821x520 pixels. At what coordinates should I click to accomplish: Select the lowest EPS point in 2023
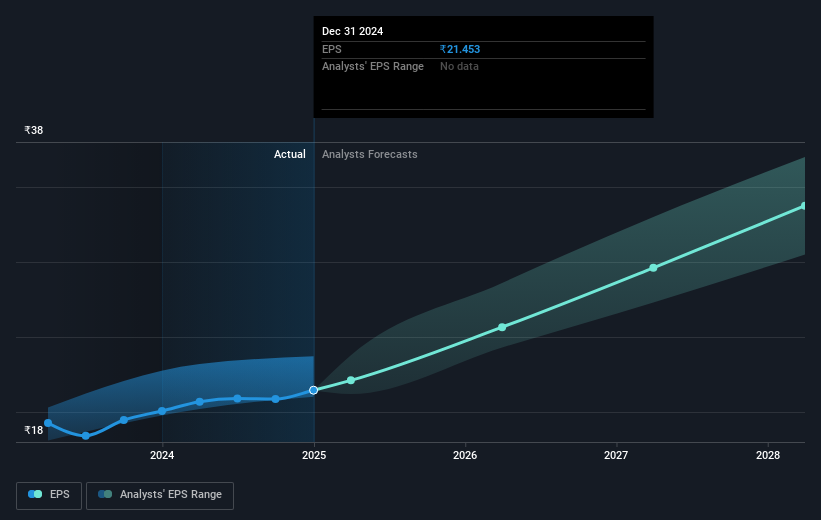click(x=86, y=436)
